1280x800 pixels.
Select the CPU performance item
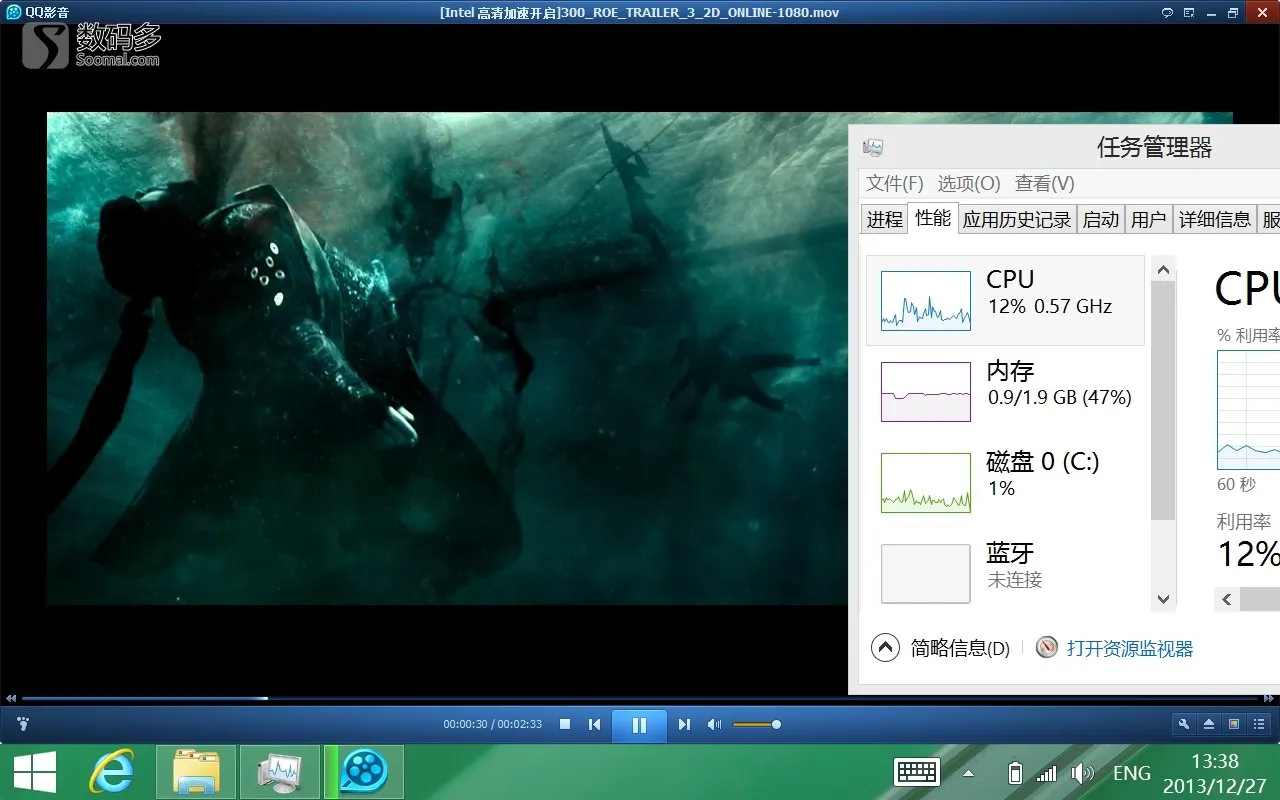pos(1005,300)
